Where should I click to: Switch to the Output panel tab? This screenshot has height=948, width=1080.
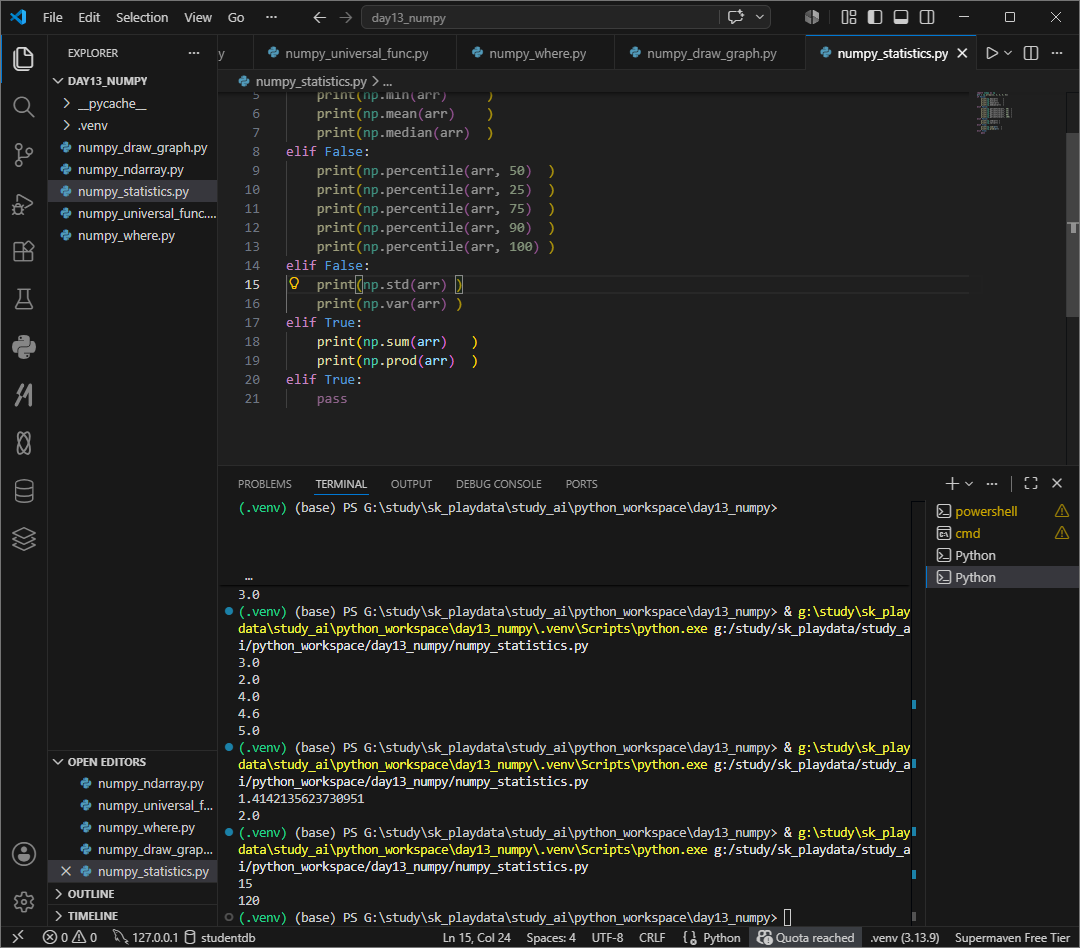pos(411,484)
